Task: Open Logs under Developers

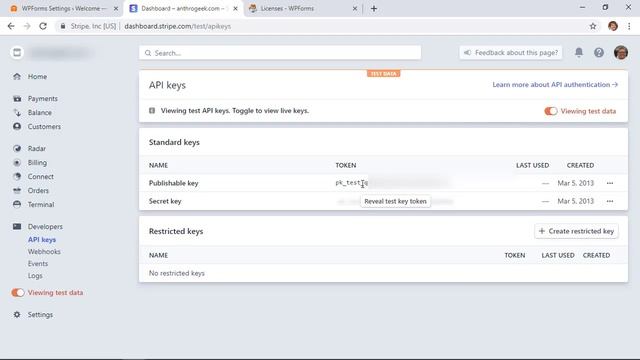Action: click(35, 276)
